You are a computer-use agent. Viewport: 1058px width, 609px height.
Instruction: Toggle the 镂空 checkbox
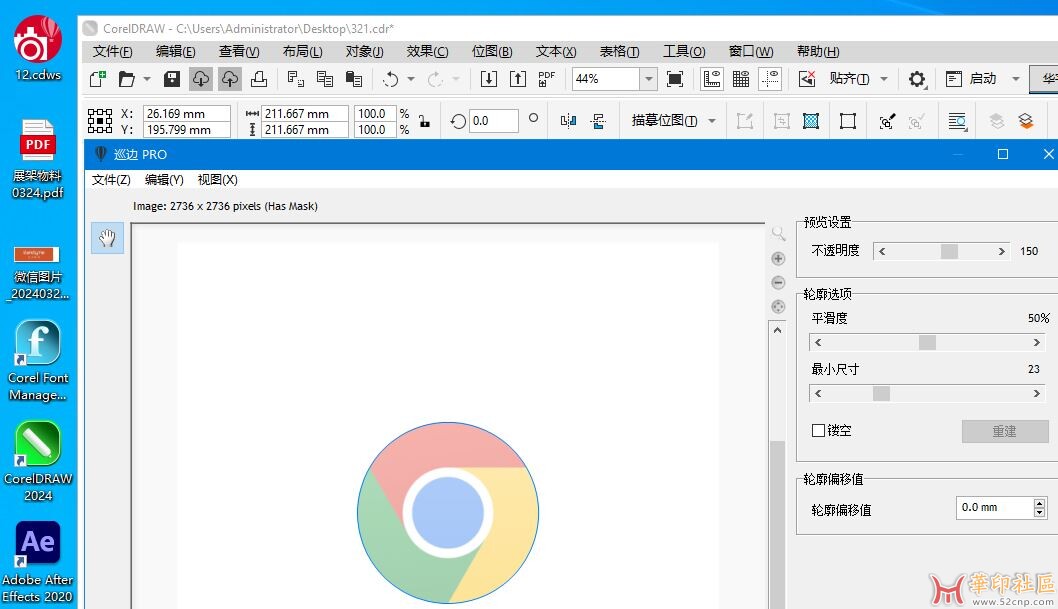[x=818, y=430]
